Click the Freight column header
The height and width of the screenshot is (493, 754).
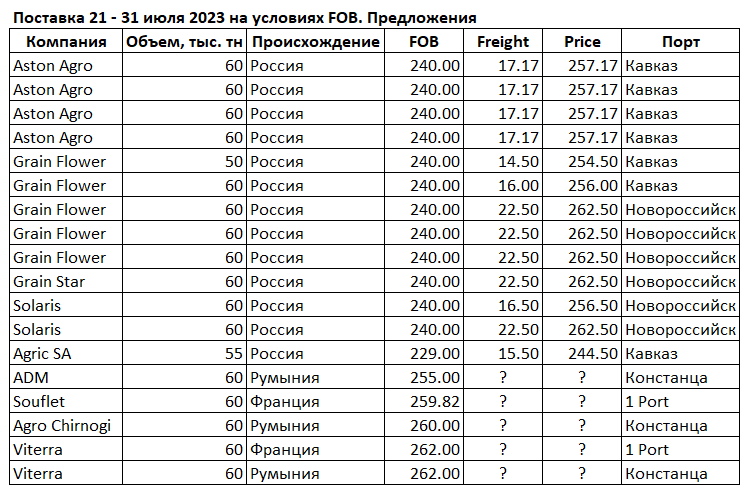[503, 42]
